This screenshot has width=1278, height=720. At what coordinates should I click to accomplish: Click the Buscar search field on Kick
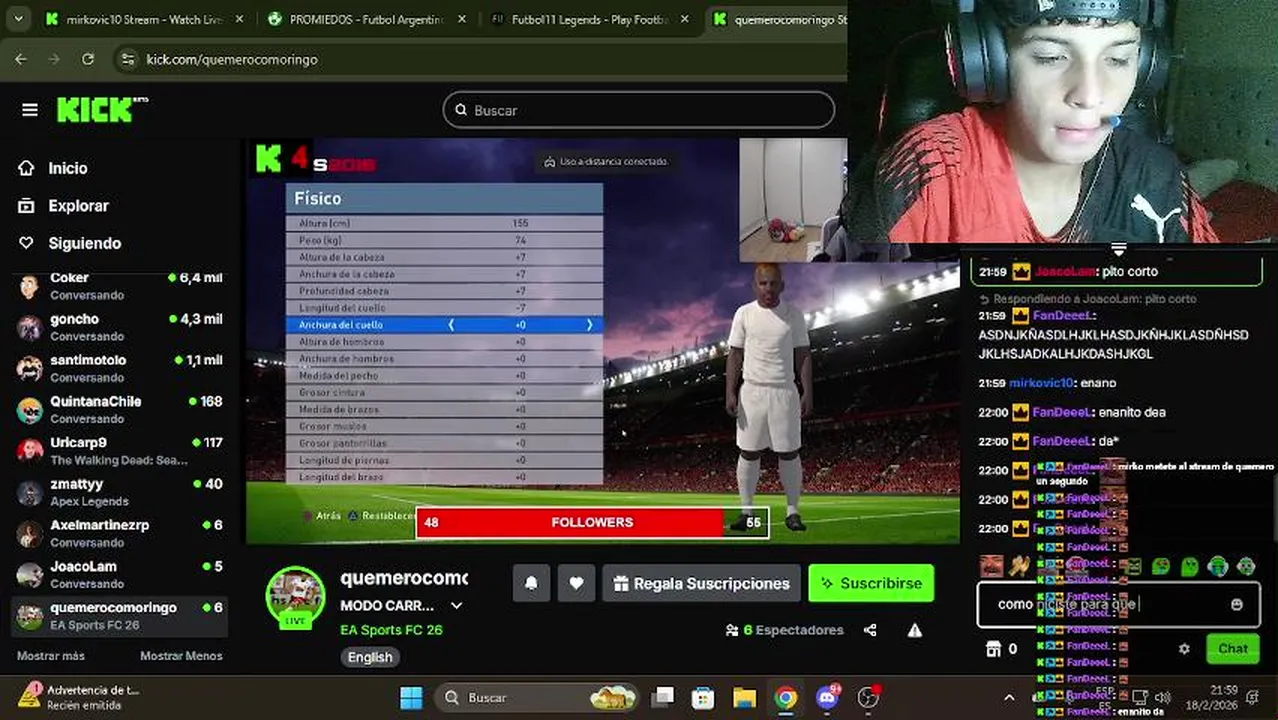point(639,110)
